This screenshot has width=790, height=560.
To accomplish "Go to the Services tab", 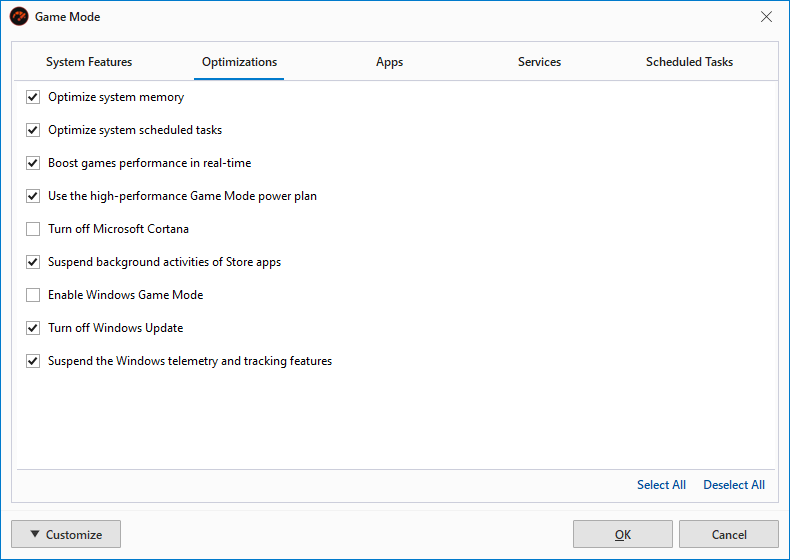I will (x=539, y=62).
